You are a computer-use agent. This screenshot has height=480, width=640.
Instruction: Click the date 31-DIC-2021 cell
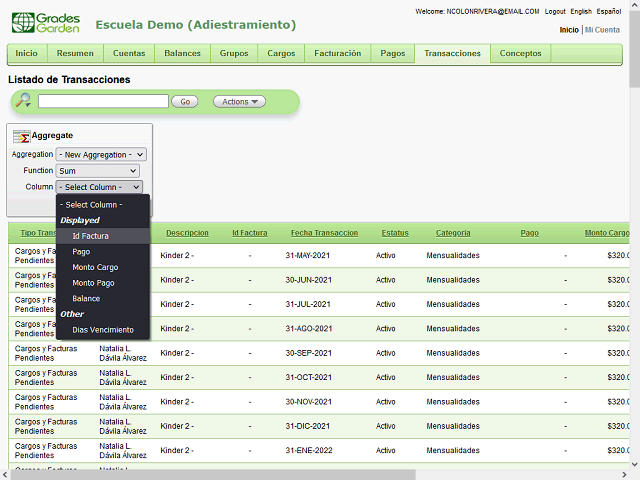(307, 426)
